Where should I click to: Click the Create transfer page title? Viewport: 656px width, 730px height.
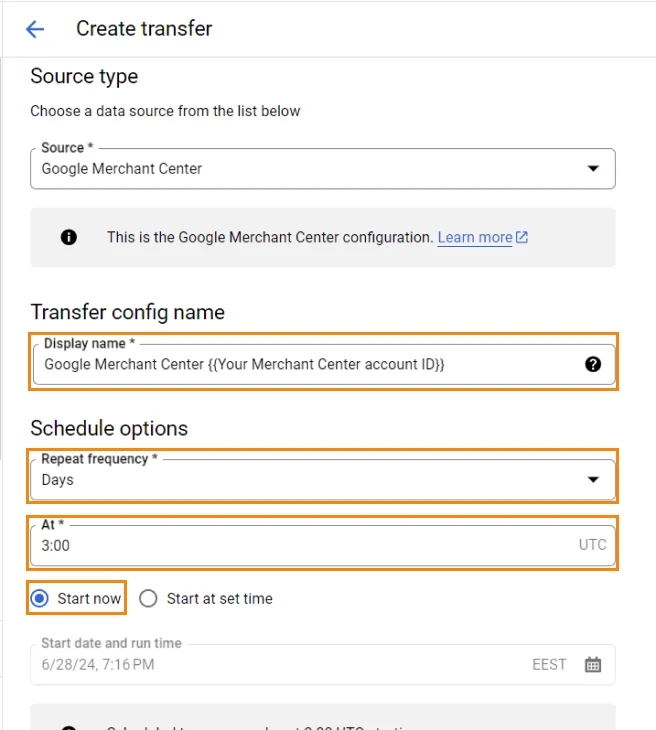[x=144, y=29]
